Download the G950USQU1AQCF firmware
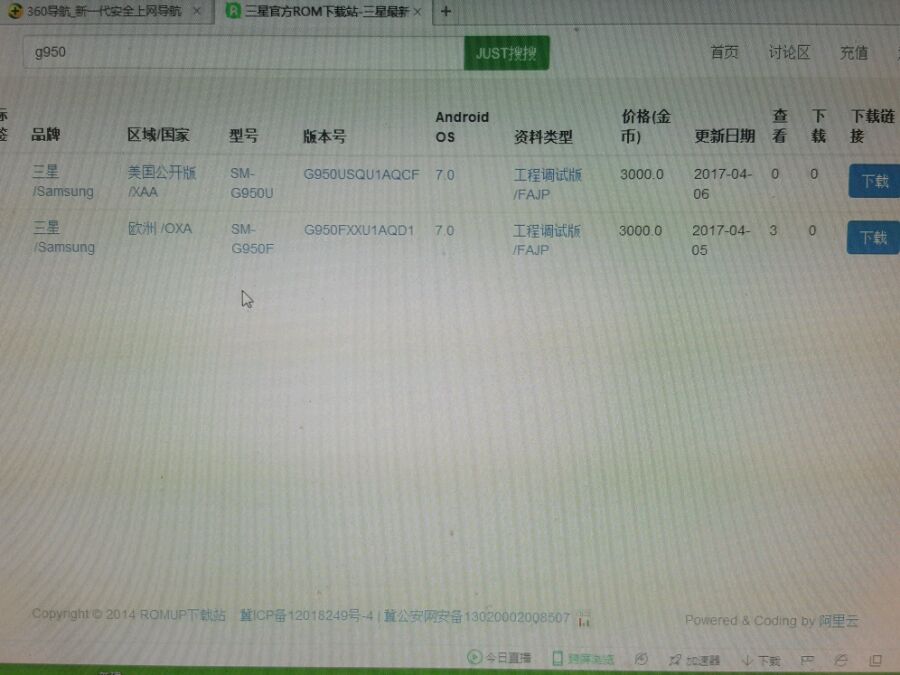The image size is (900, 675). 874,181
